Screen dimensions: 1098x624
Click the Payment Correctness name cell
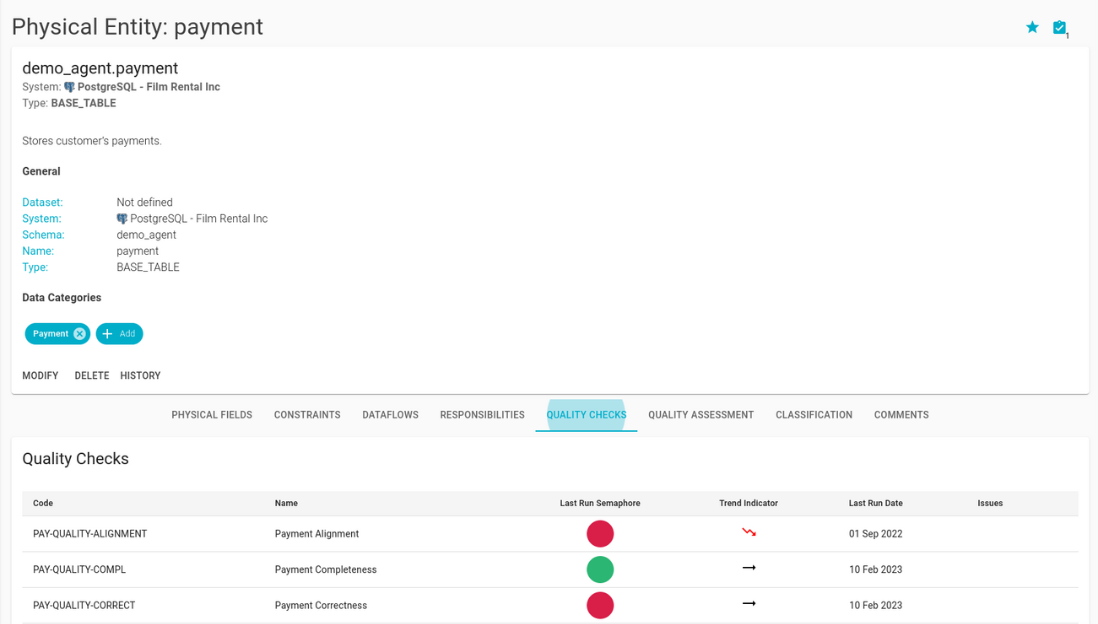point(321,605)
